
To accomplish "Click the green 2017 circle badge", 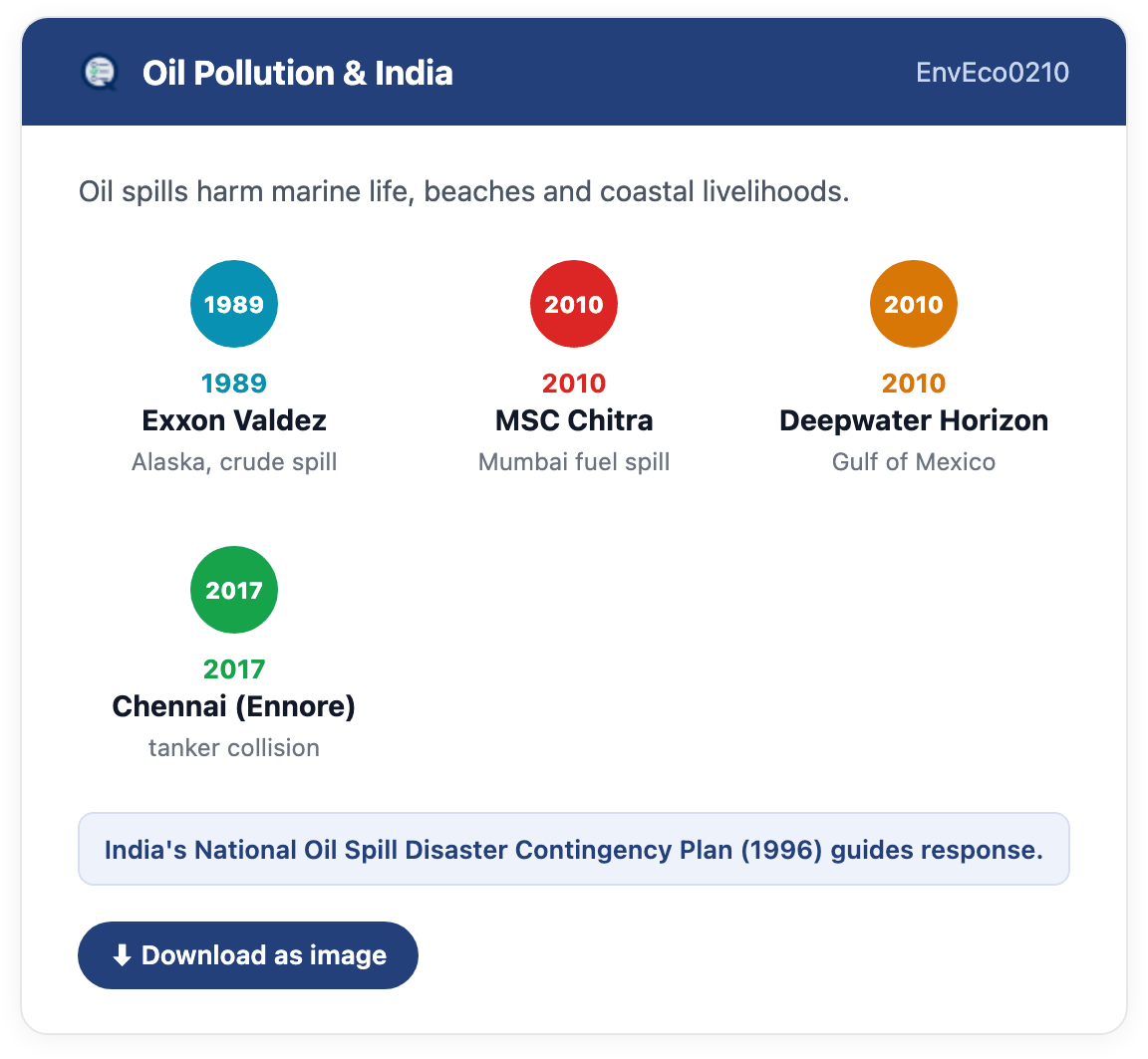I will 234,590.
